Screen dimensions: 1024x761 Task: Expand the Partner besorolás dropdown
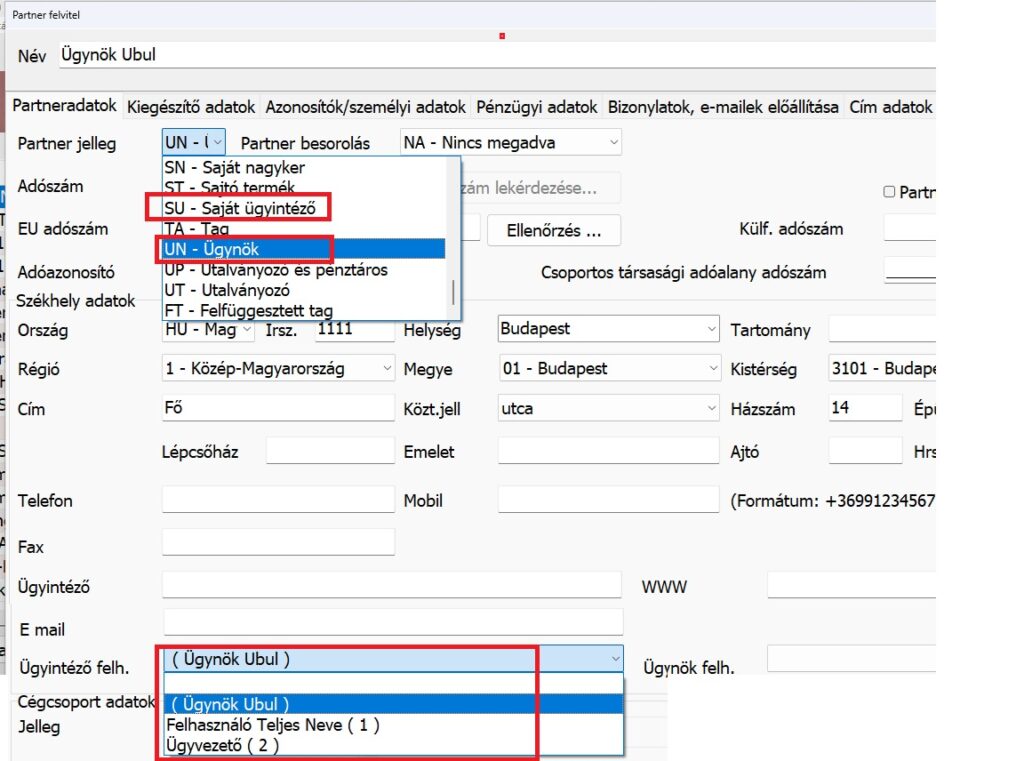click(x=511, y=142)
